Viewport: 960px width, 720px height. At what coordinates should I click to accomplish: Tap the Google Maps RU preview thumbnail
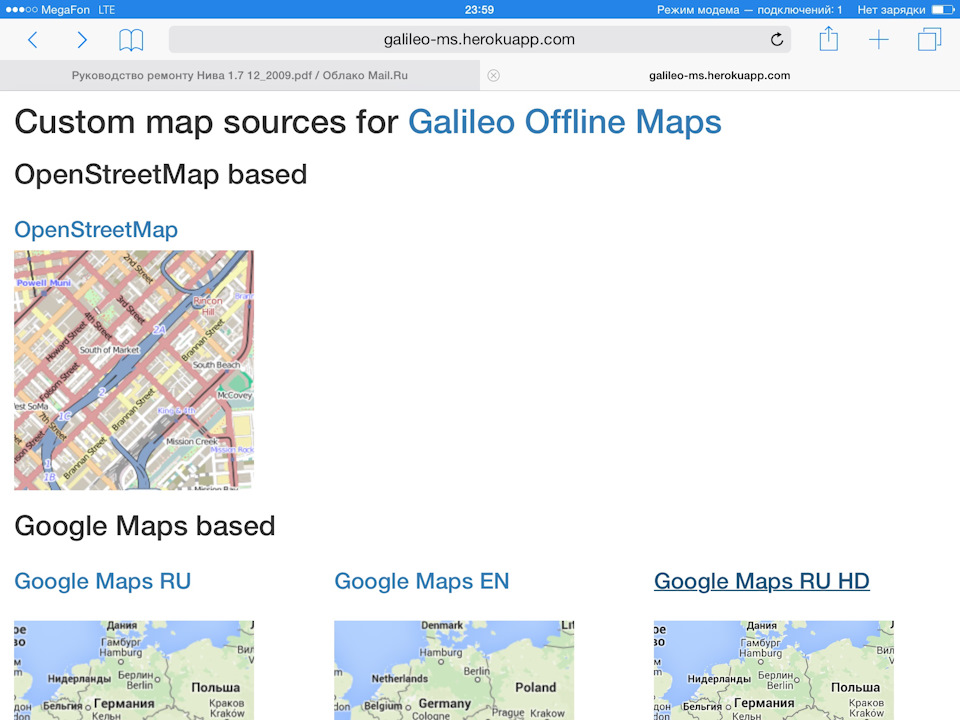coord(134,670)
